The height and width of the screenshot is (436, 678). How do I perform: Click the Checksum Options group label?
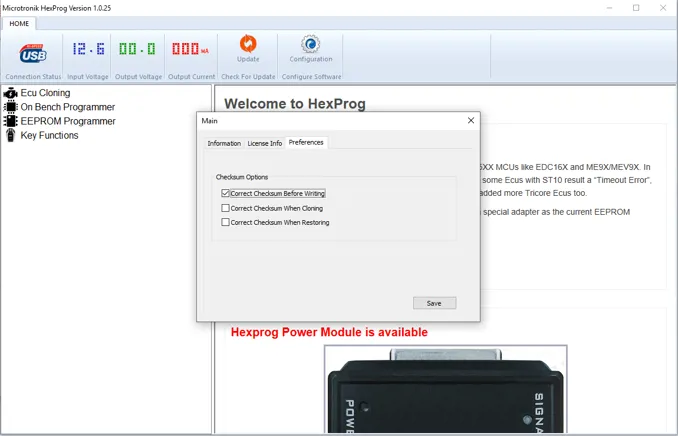[x=242, y=177]
